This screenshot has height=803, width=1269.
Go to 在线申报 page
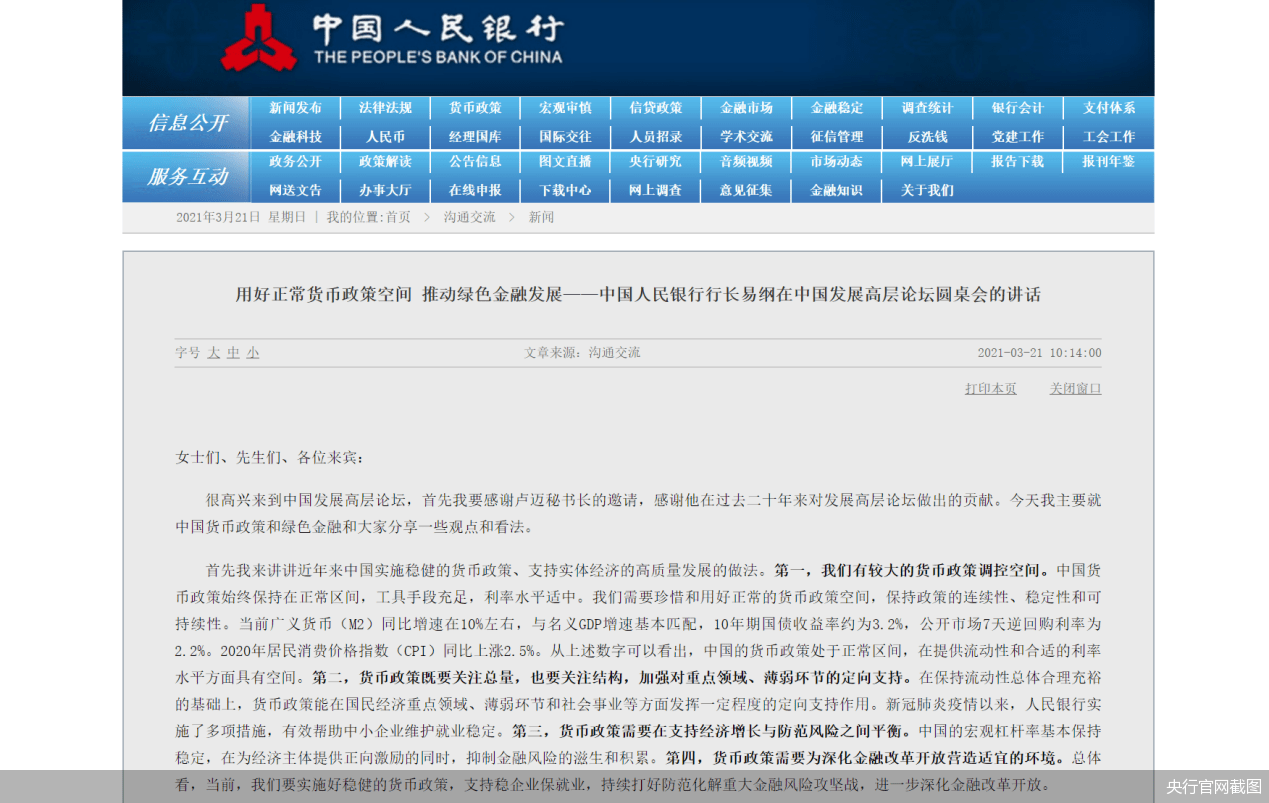point(475,190)
